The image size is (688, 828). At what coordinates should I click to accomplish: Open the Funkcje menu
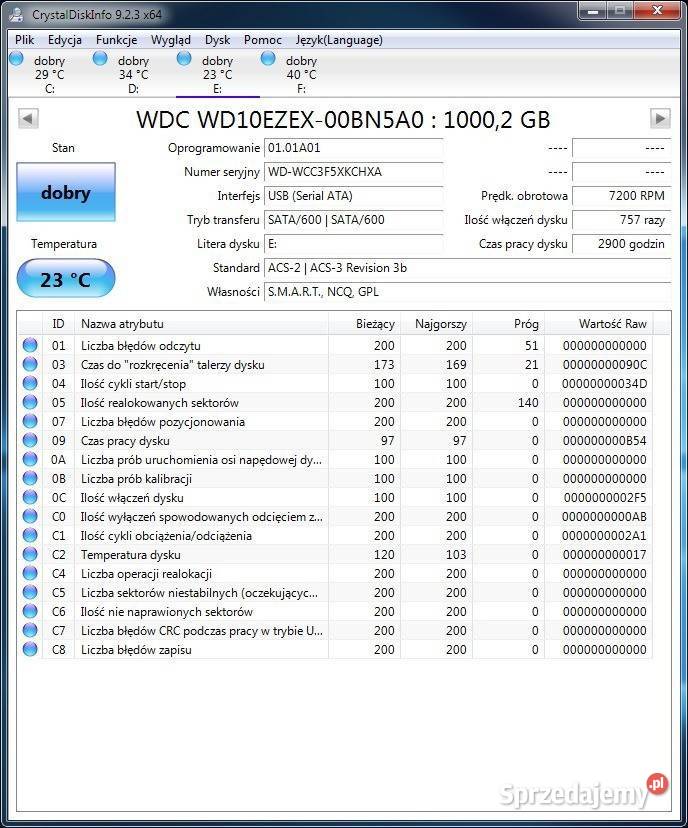(x=117, y=40)
